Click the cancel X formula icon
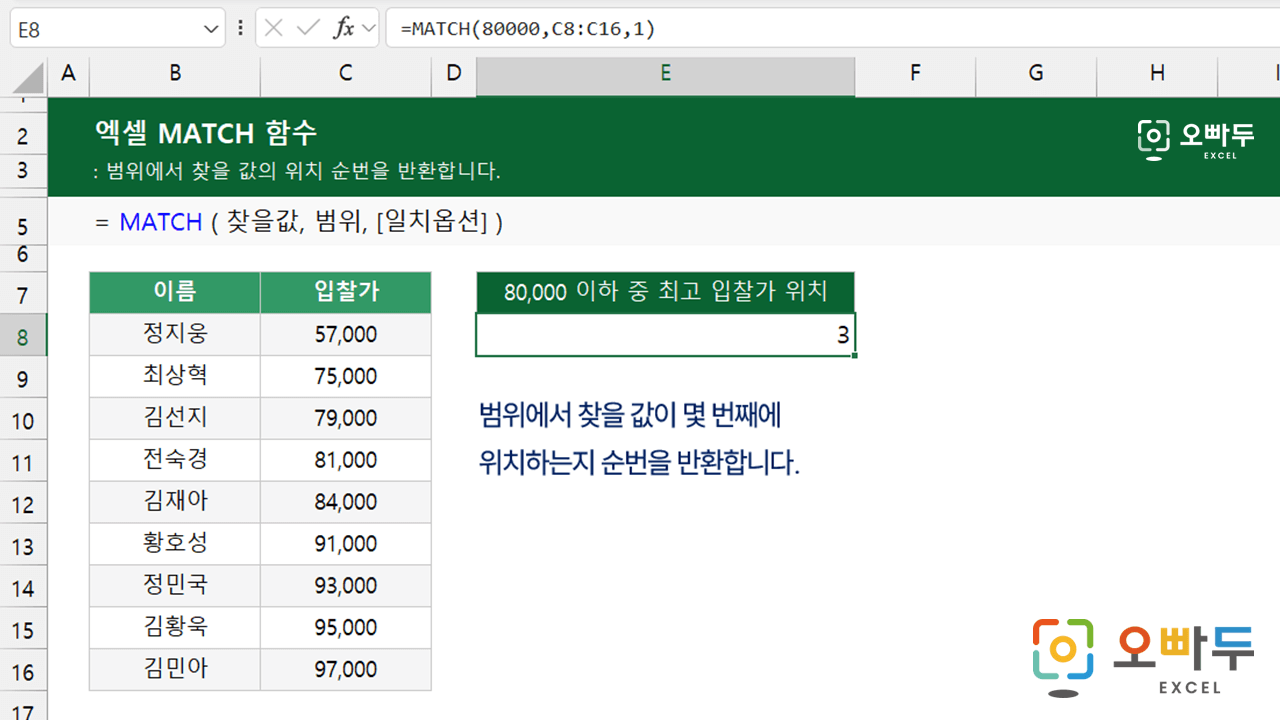Screen dimensions: 1280x720 tap(273, 28)
